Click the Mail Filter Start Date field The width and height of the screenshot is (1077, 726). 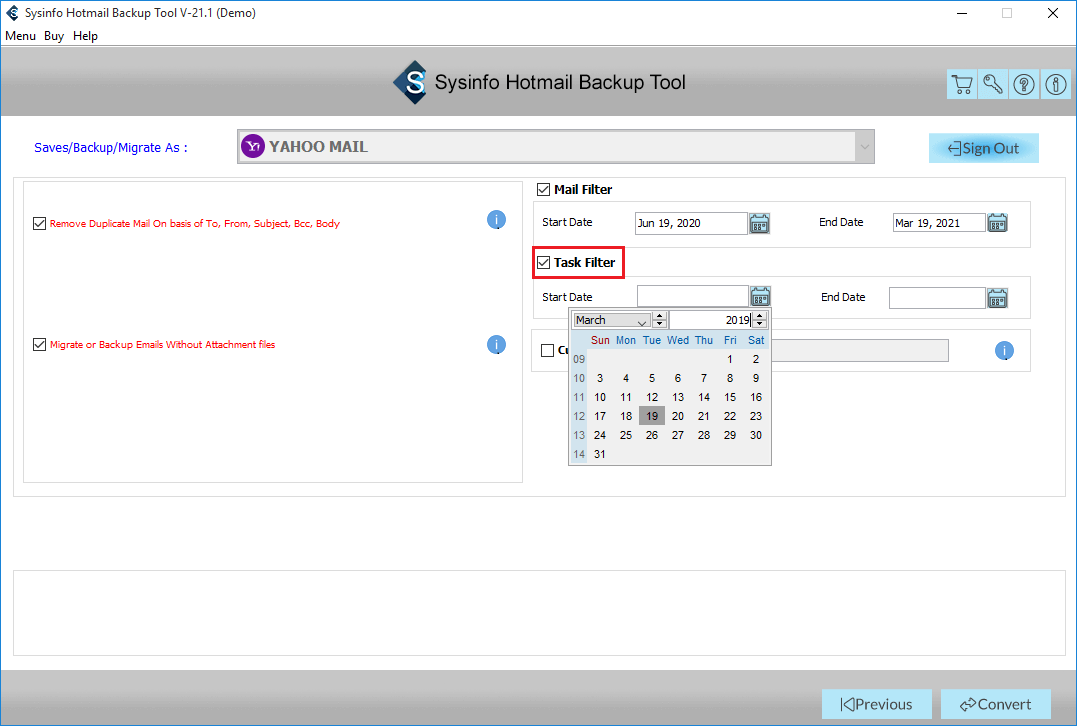point(691,223)
